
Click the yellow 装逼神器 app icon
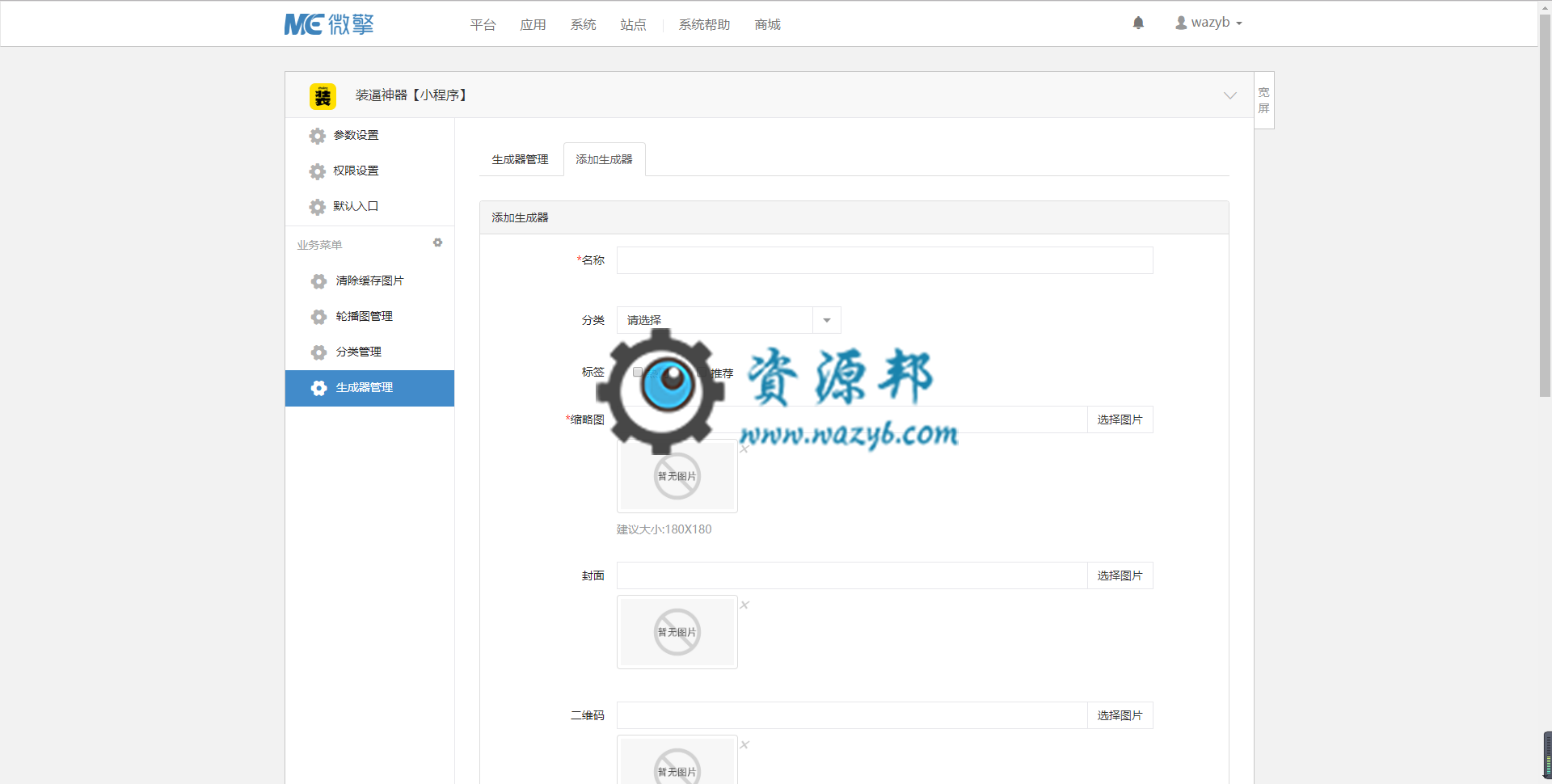(323, 96)
